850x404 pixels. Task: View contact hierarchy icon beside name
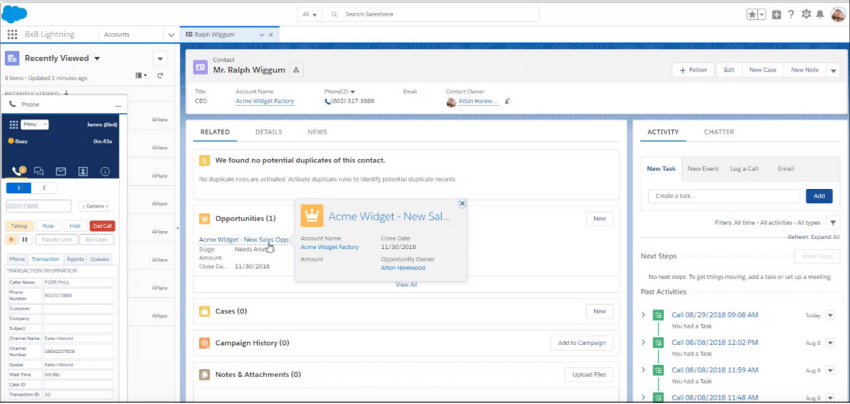pos(296,69)
